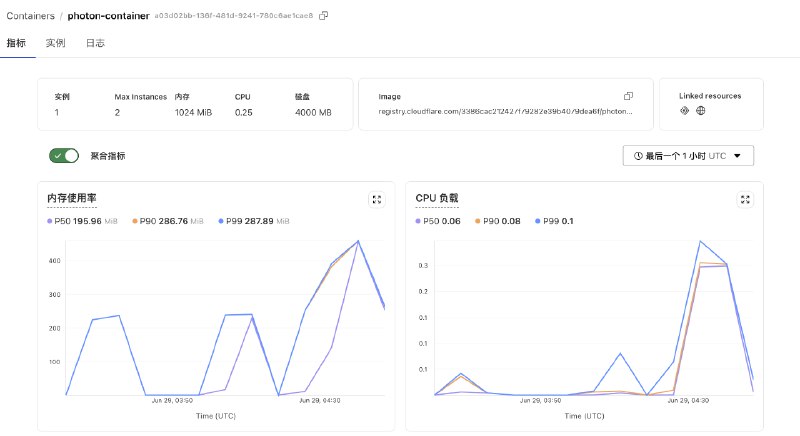Viewport: 800px width, 436px height.
Task: Select the 指标 tab
Action: pos(16,43)
